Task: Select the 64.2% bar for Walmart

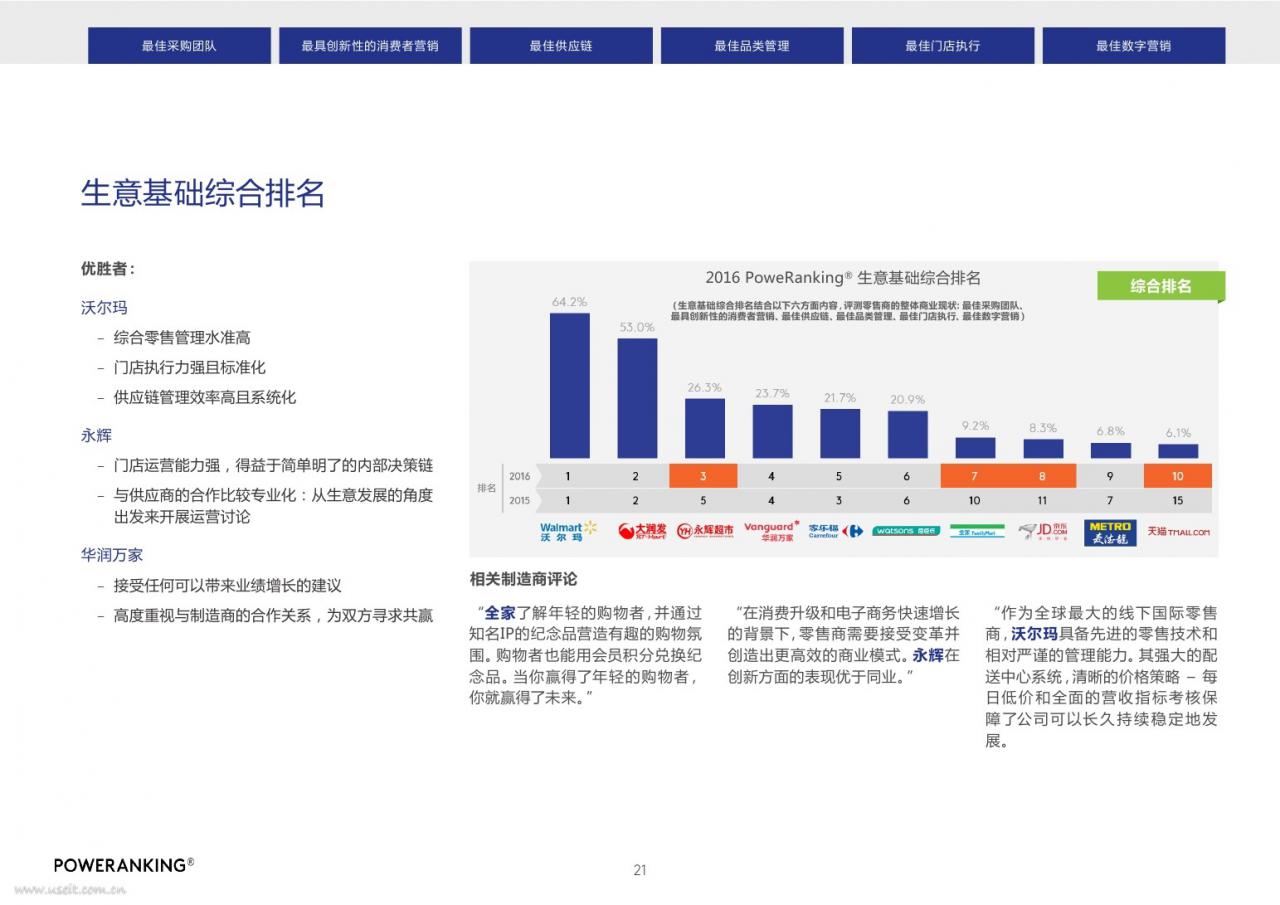Action: tap(569, 385)
